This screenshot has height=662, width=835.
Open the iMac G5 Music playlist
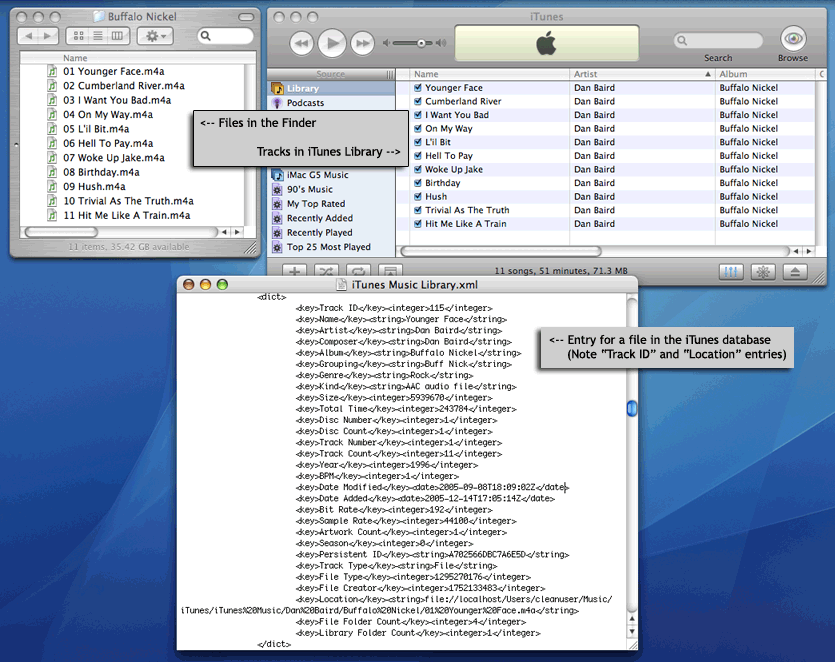click(332, 175)
